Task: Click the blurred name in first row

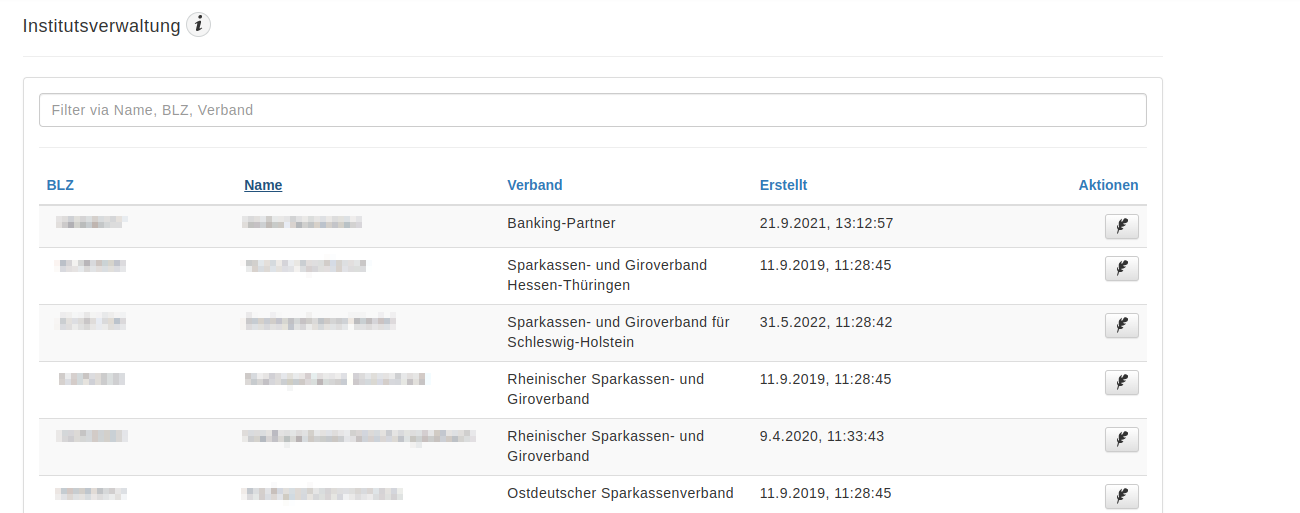Action: (302, 223)
